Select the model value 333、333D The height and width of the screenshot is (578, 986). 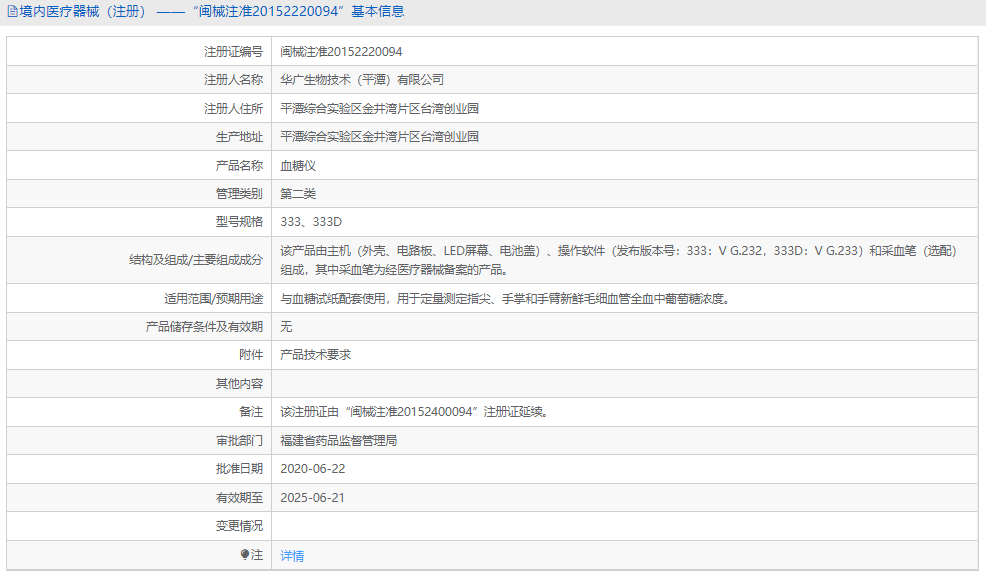click(311, 221)
